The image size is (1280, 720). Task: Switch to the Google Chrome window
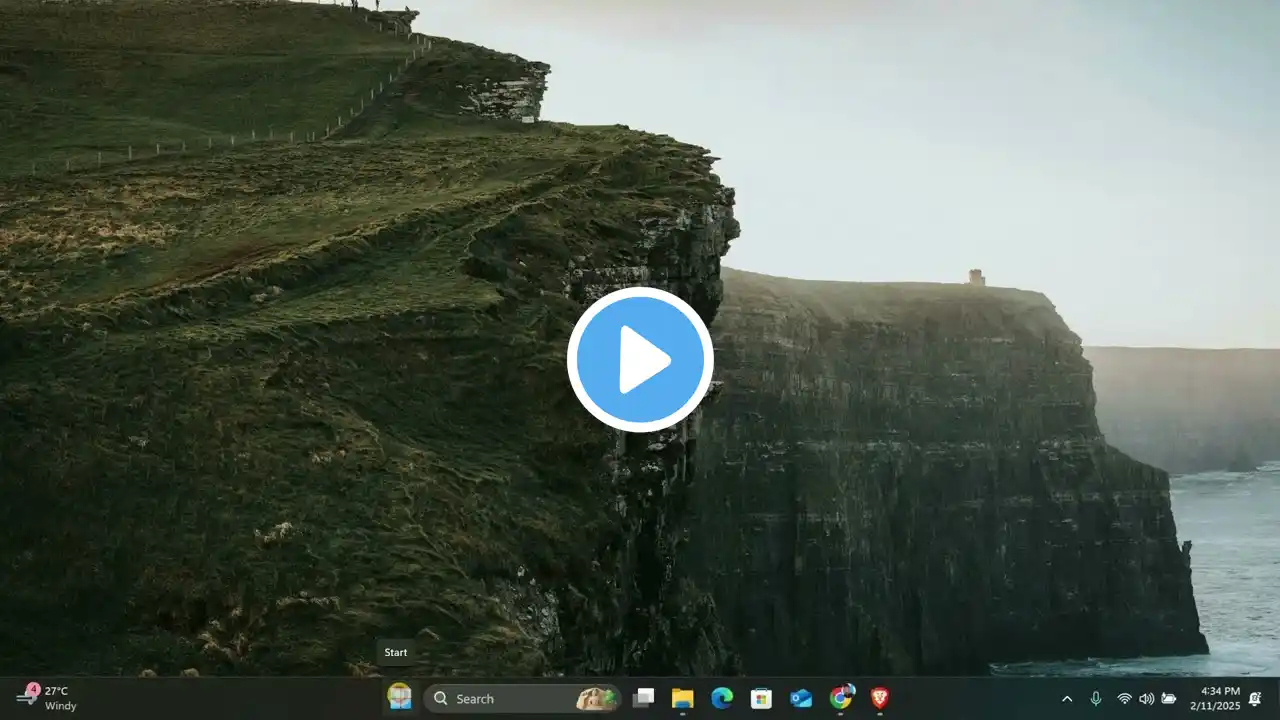pyautogui.click(x=841, y=697)
